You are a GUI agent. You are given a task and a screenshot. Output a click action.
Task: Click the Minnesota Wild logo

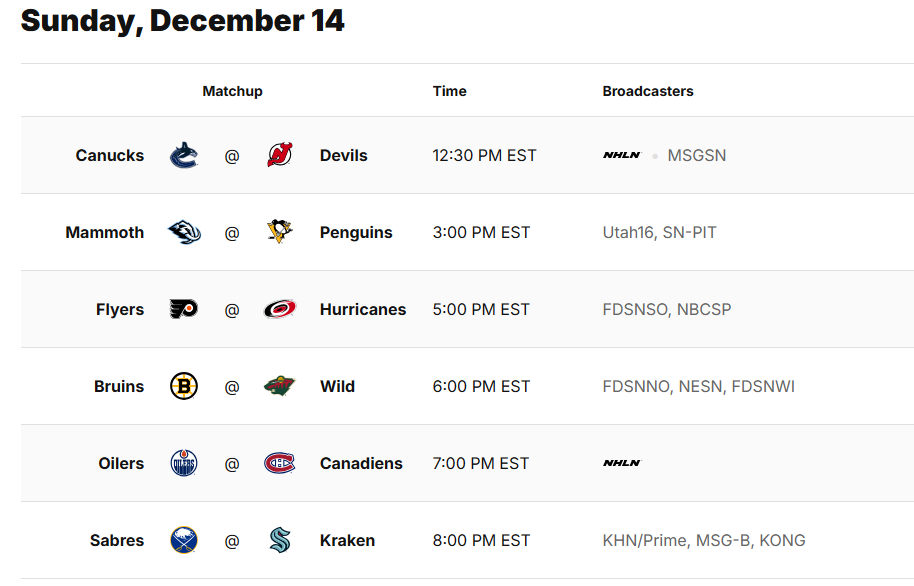(x=280, y=386)
